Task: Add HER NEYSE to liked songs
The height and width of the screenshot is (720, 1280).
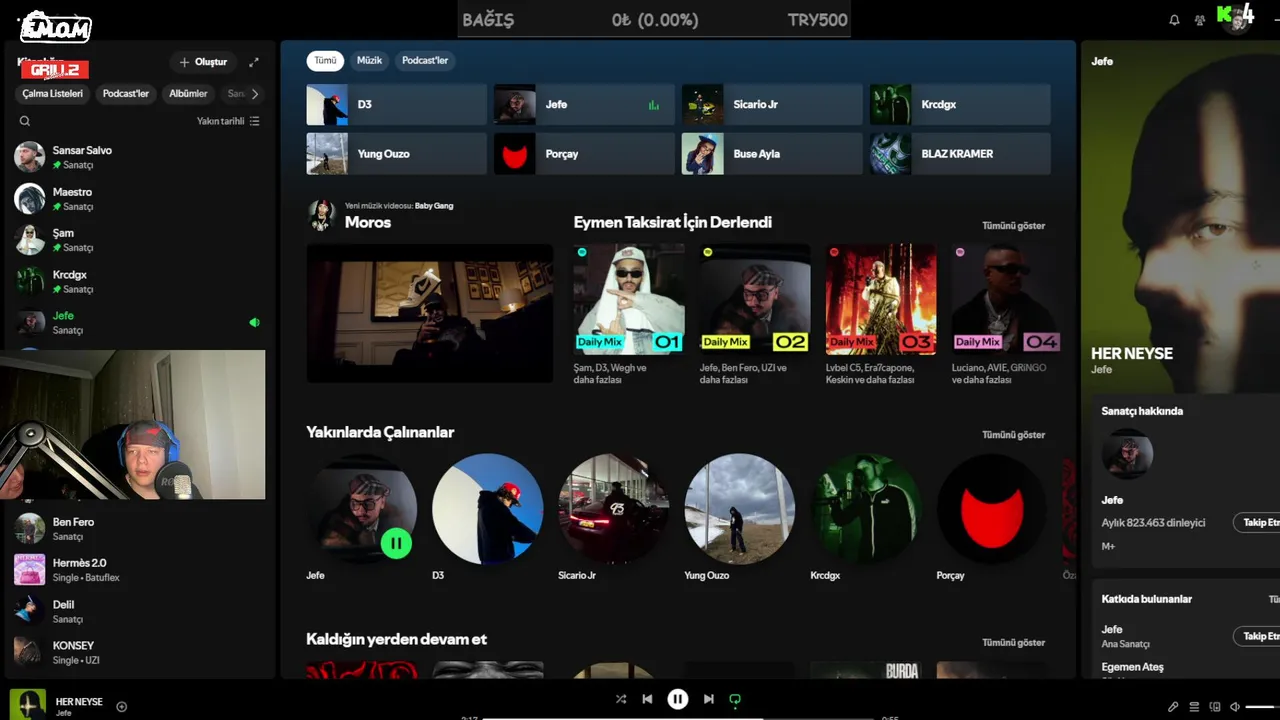Action: click(x=122, y=707)
